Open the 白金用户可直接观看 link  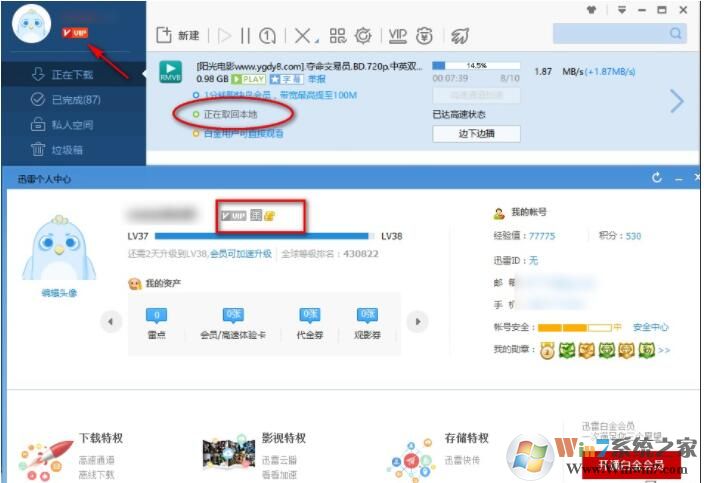pyautogui.click(x=243, y=133)
